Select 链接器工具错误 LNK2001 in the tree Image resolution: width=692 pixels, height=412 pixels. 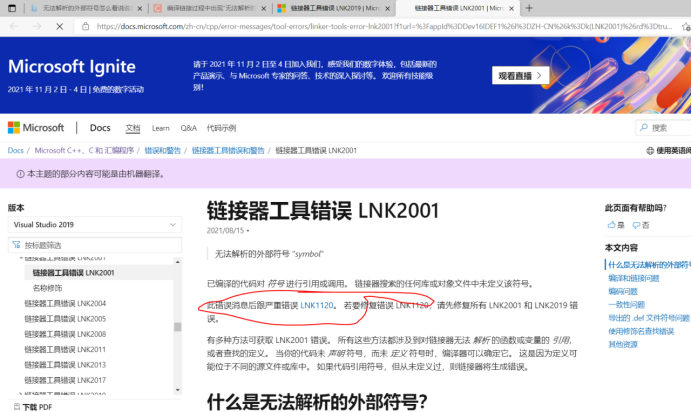click(73, 273)
